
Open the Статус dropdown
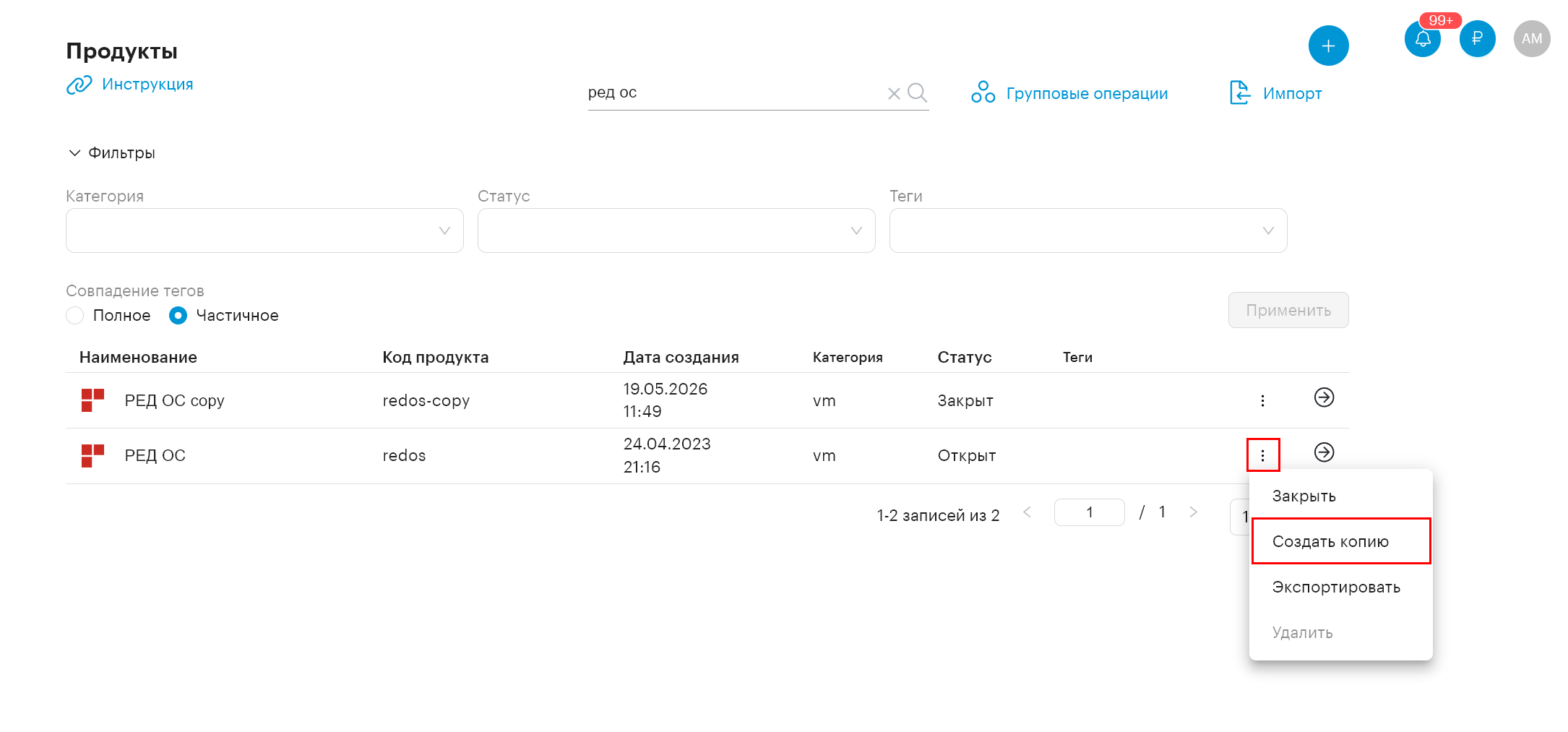(x=676, y=231)
